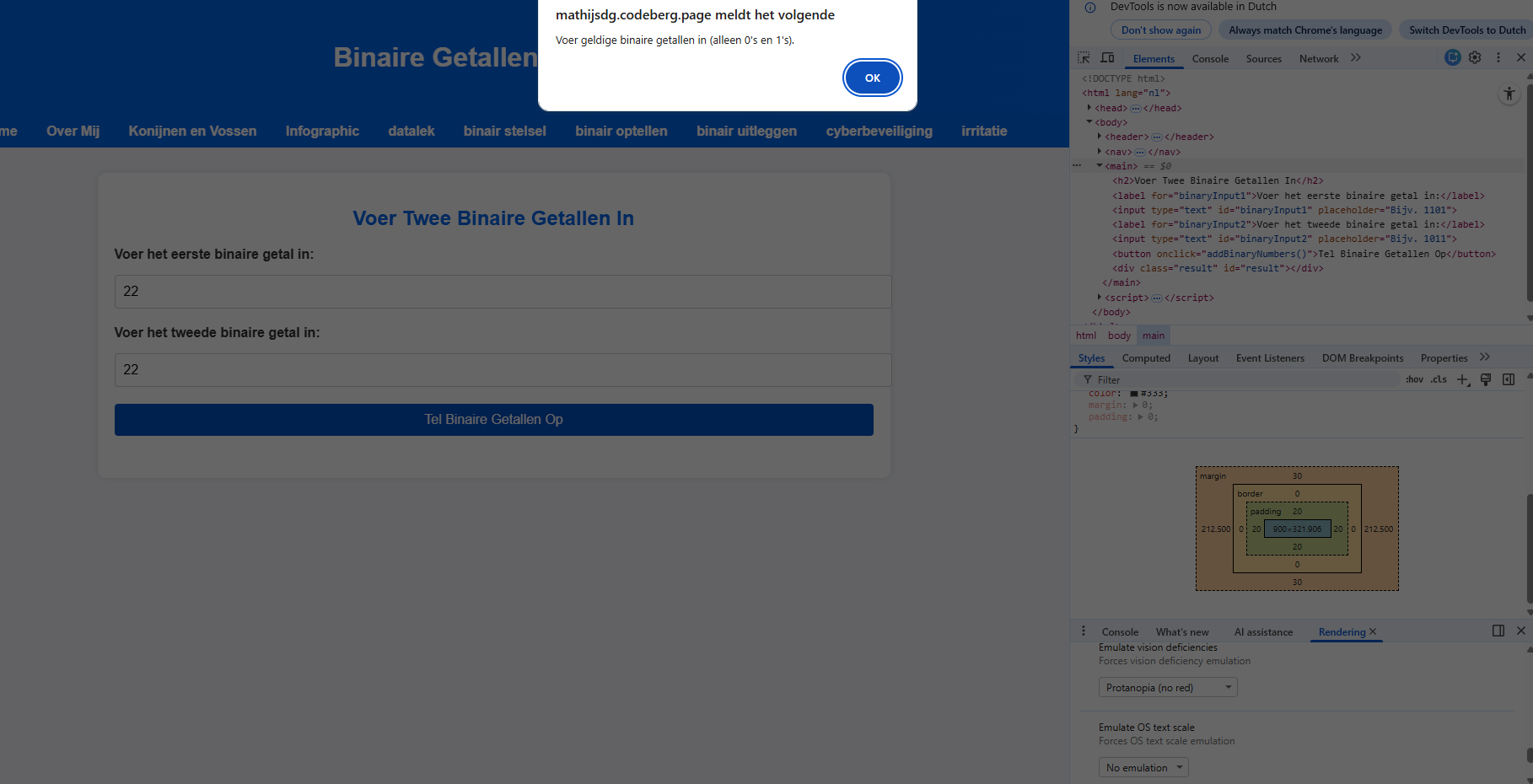Expand the header element node
This screenshot has height=784, width=1533.
point(1100,137)
